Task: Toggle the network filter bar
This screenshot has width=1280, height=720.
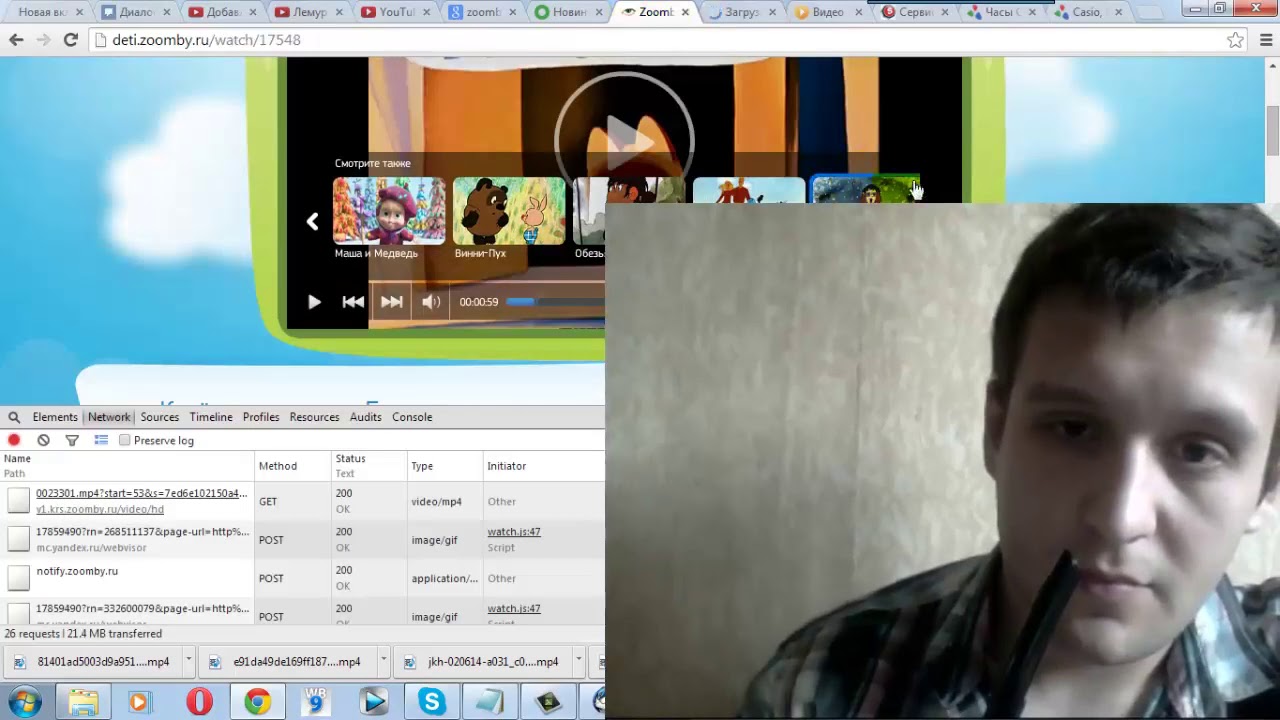Action: [72, 440]
